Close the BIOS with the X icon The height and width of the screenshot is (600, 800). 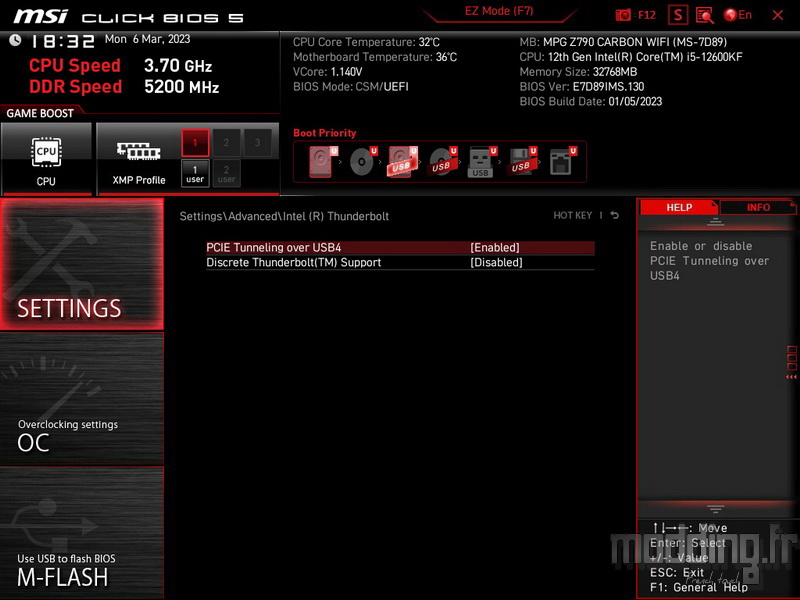pos(778,15)
